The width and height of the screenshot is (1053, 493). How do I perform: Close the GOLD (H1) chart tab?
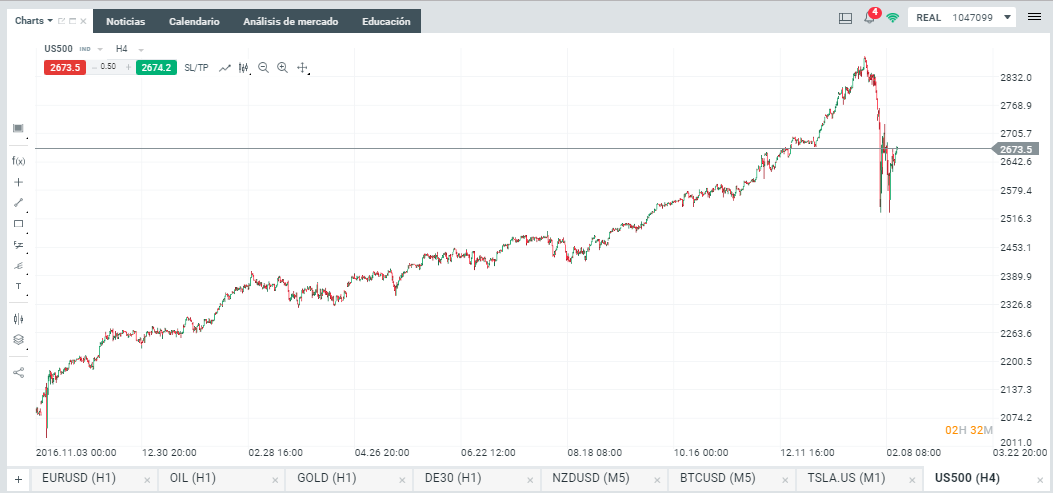click(x=401, y=480)
